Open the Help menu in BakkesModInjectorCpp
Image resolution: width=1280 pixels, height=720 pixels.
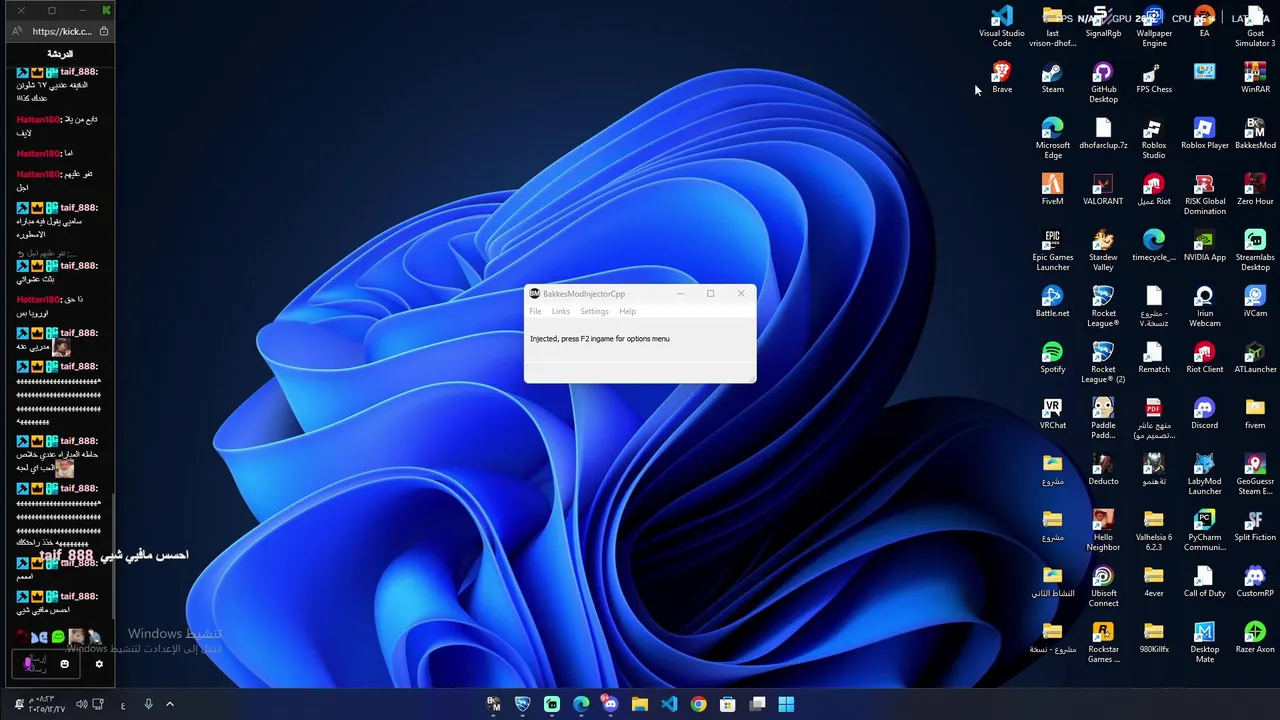pyautogui.click(x=627, y=311)
